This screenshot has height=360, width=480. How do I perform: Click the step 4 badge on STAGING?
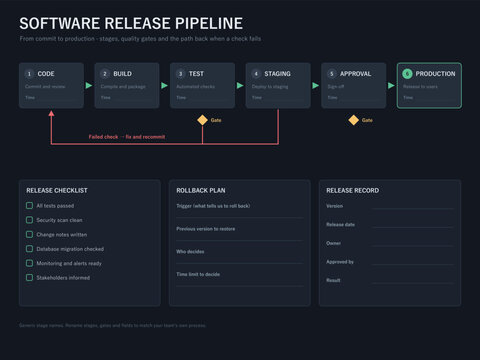click(x=256, y=74)
